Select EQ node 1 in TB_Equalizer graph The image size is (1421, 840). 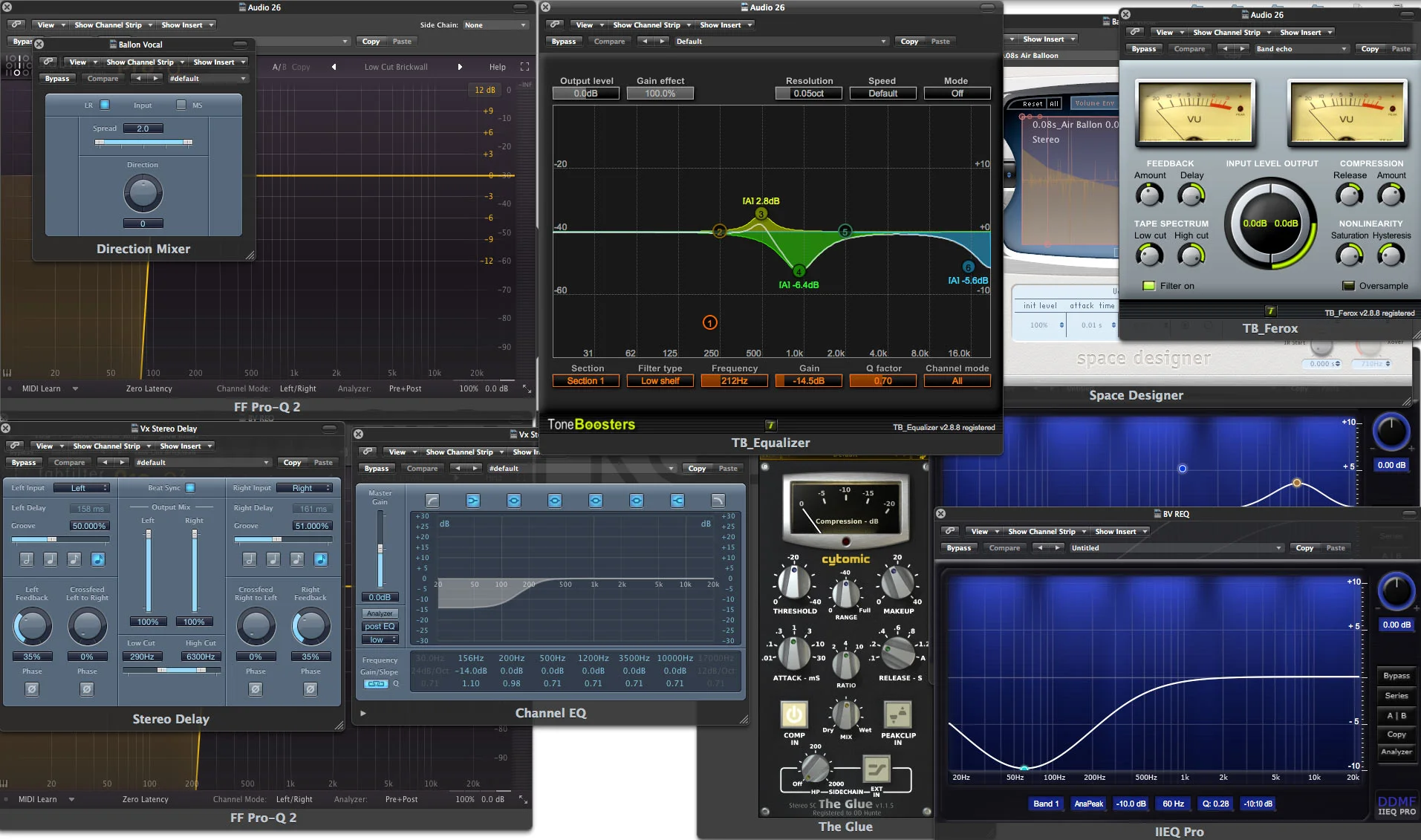pos(710,322)
